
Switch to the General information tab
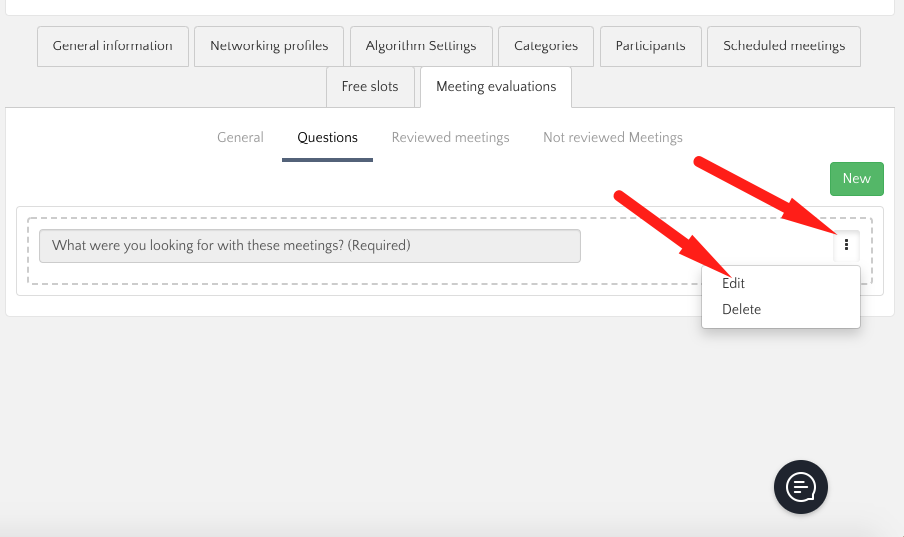[112, 46]
